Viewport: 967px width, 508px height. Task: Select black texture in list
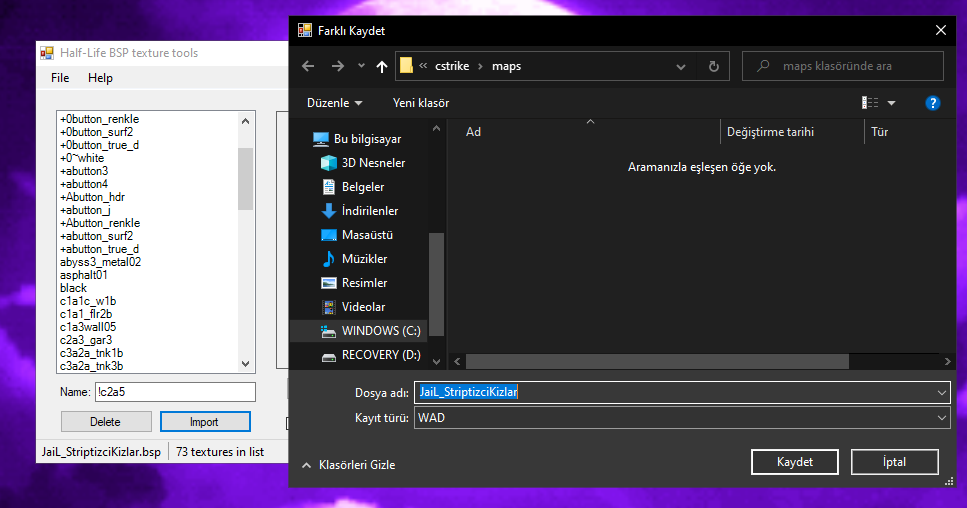pyautogui.click(x=73, y=288)
